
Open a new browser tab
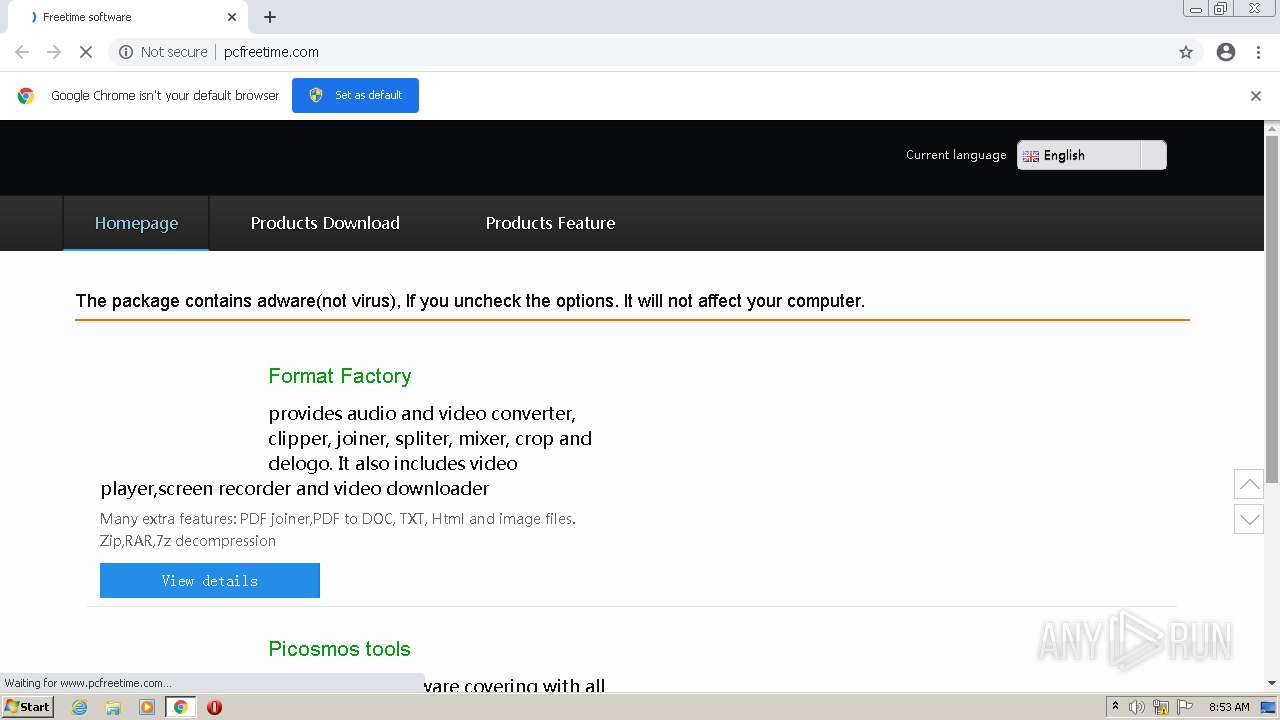coord(270,17)
